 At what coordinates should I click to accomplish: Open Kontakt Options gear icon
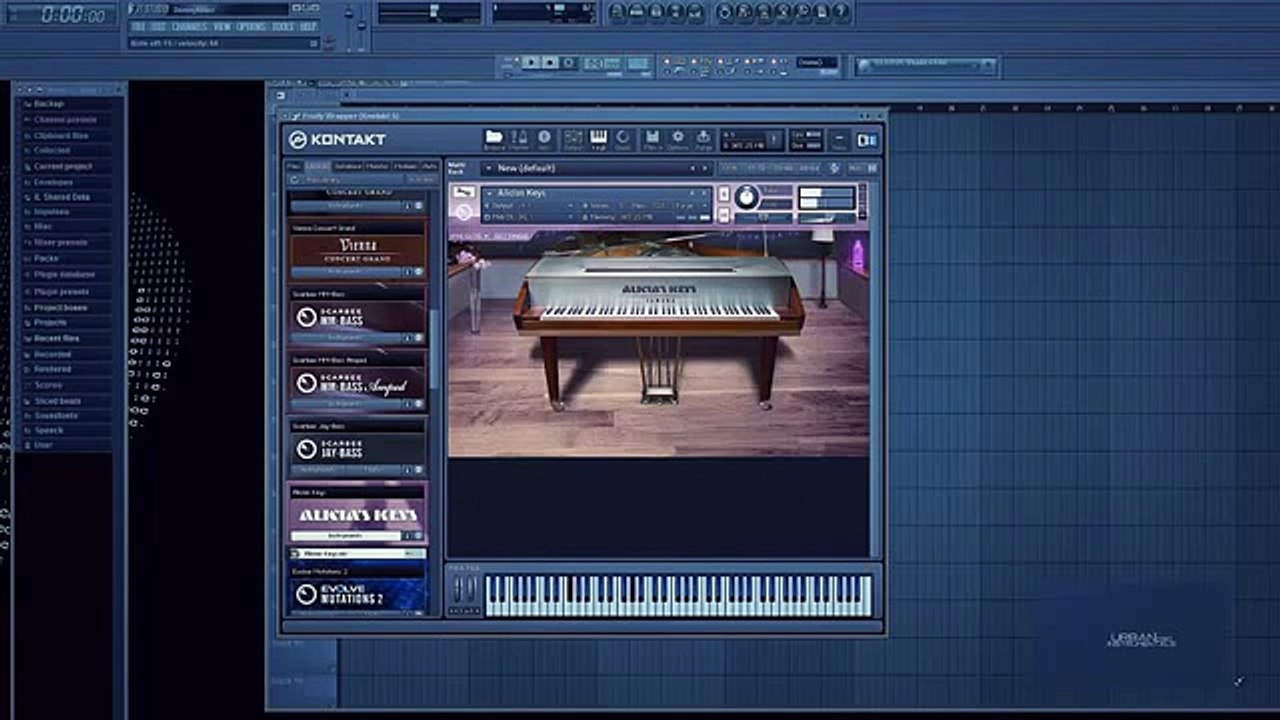[678, 138]
